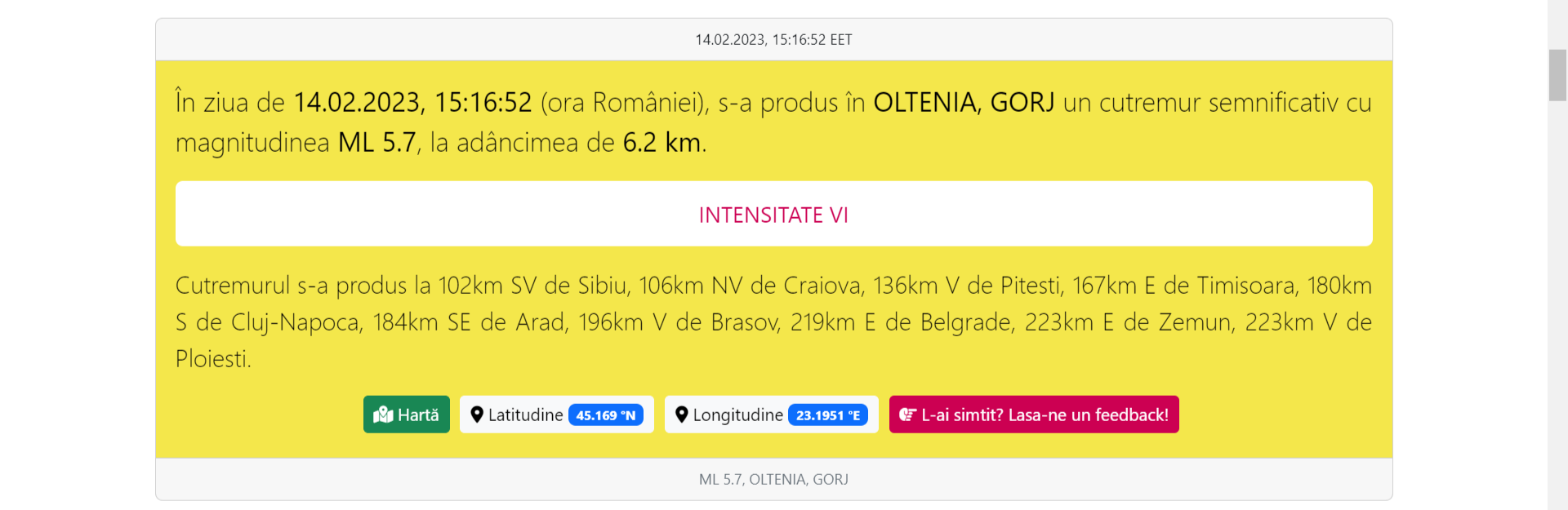The width and height of the screenshot is (1568, 510).
Task: Open the Hartă map button label
Action: click(x=418, y=415)
